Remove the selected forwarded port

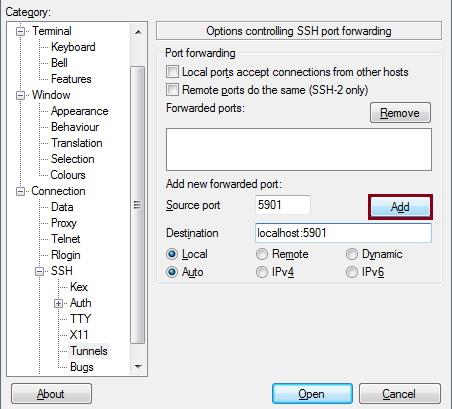(x=400, y=113)
